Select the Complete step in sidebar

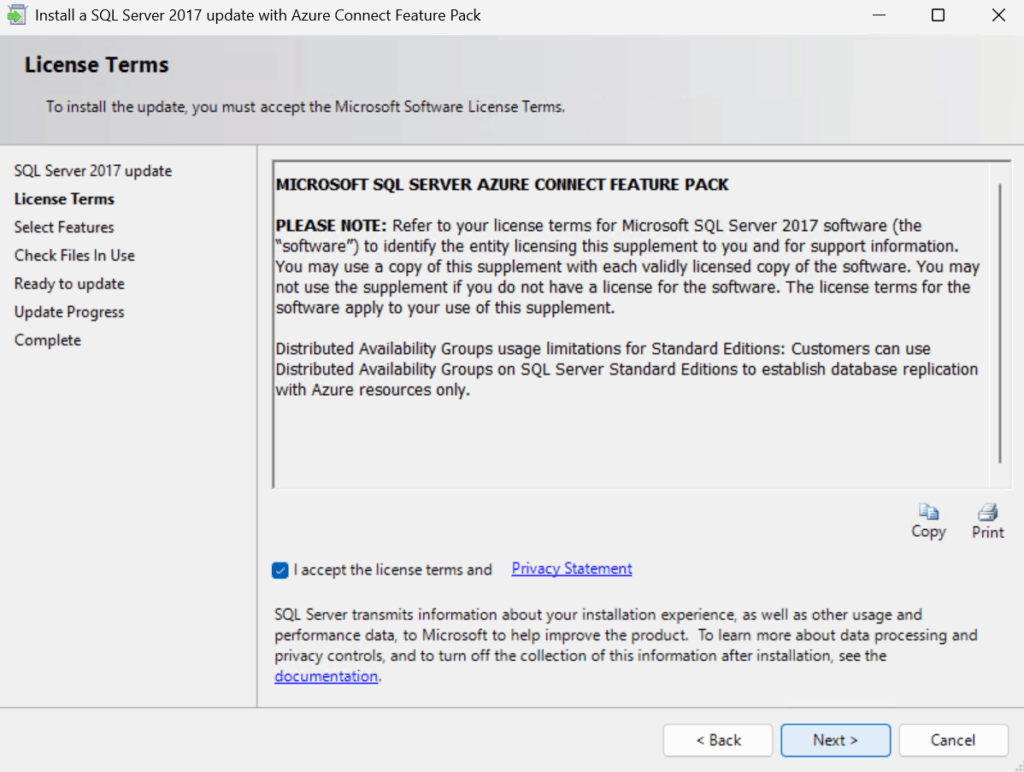(48, 340)
